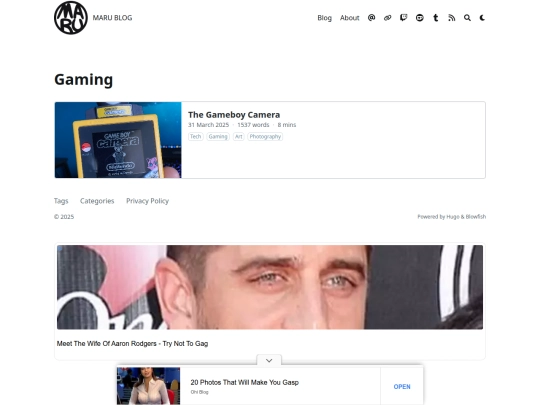
Task: Open the Categories footer link
Action: (x=97, y=201)
